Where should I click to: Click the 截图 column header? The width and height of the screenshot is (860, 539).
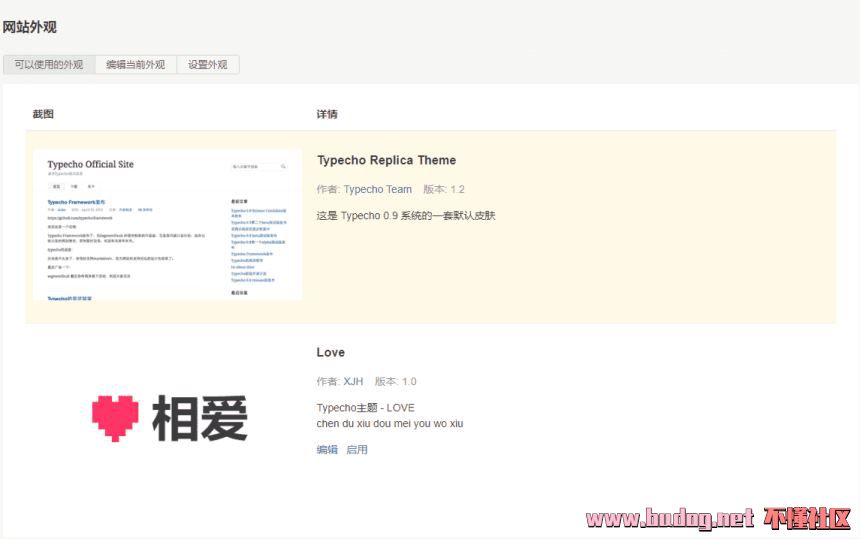click(x=43, y=114)
